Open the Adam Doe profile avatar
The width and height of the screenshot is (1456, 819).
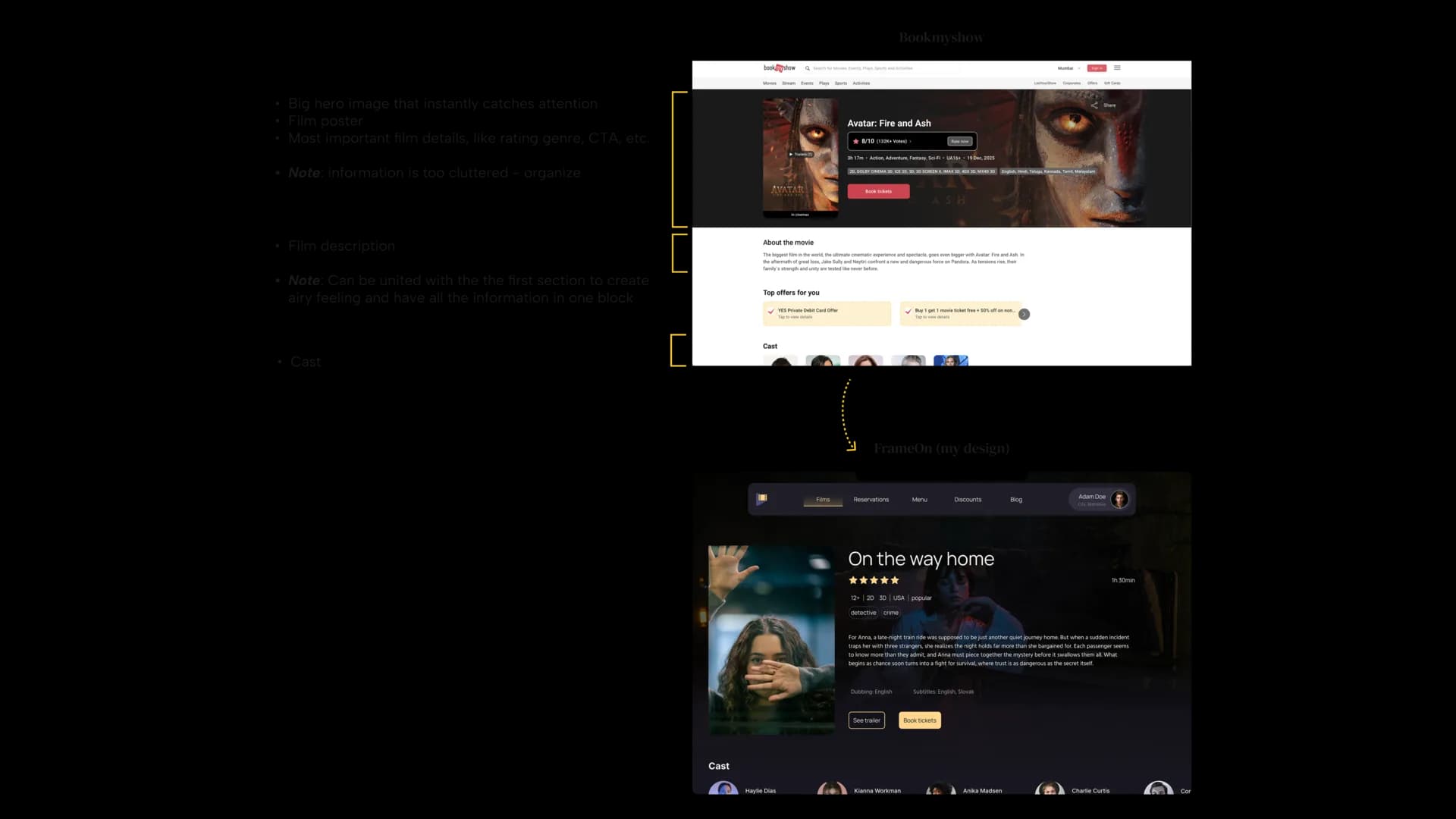click(x=1119, y=499)
